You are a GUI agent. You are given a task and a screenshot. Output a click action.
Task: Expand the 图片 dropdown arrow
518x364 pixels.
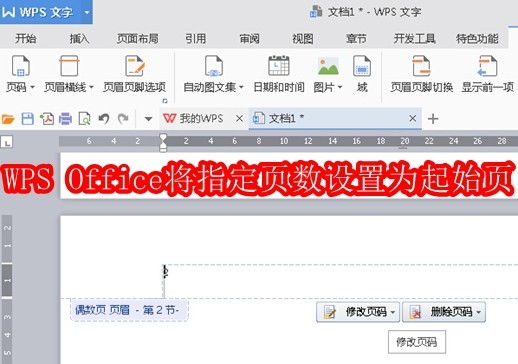(x=340, y=87)
